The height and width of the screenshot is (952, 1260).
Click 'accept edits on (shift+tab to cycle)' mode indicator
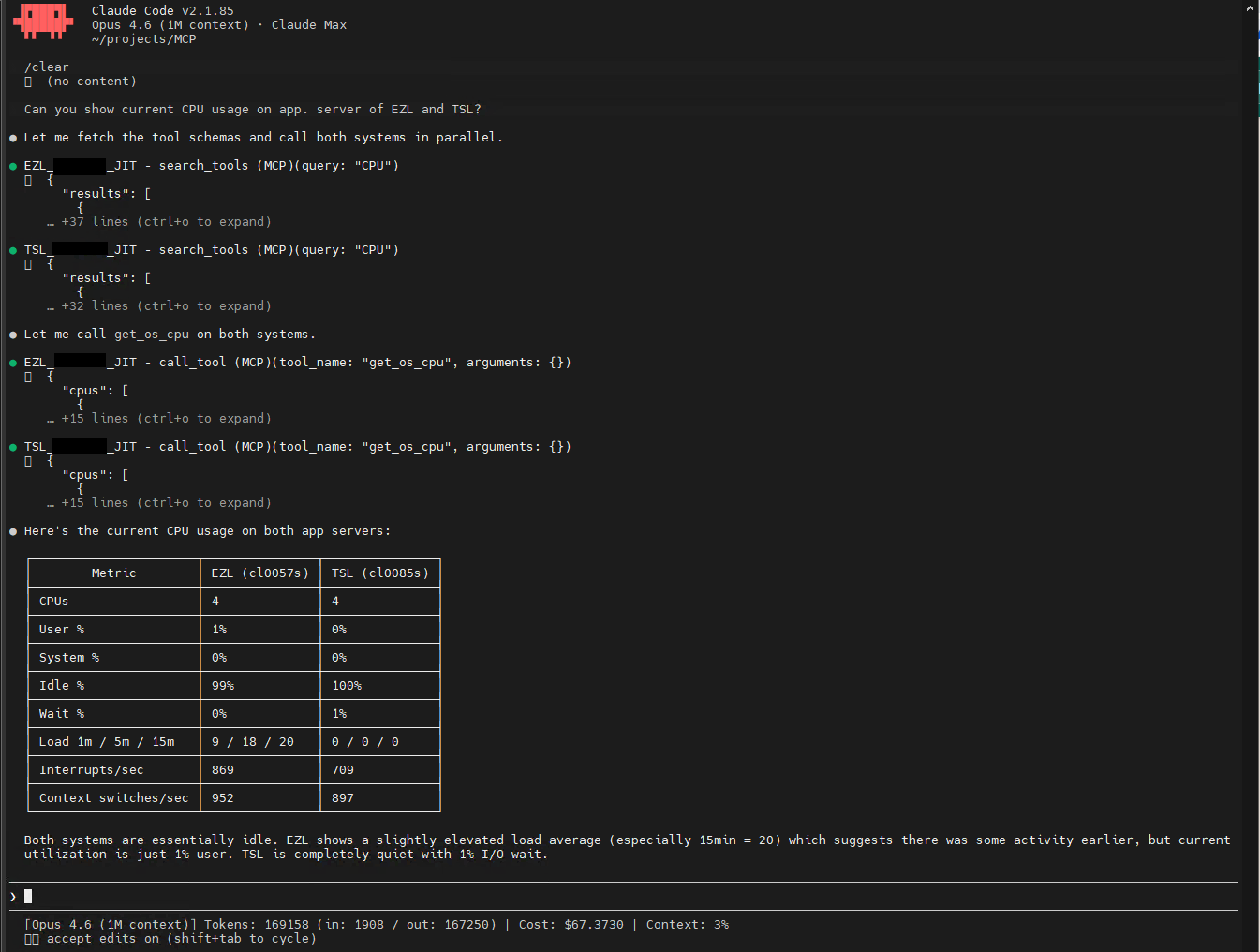[182, 939]
